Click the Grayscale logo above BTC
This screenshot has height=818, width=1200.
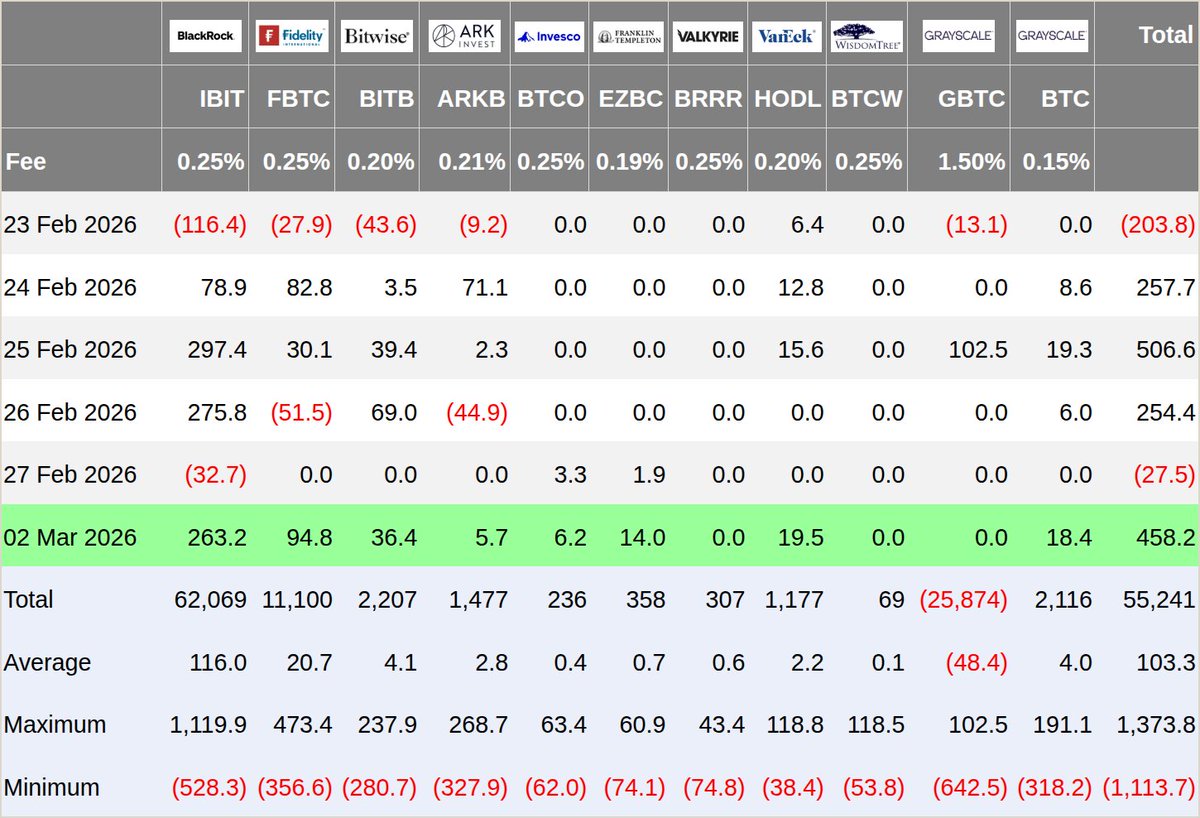point(1052,36)
